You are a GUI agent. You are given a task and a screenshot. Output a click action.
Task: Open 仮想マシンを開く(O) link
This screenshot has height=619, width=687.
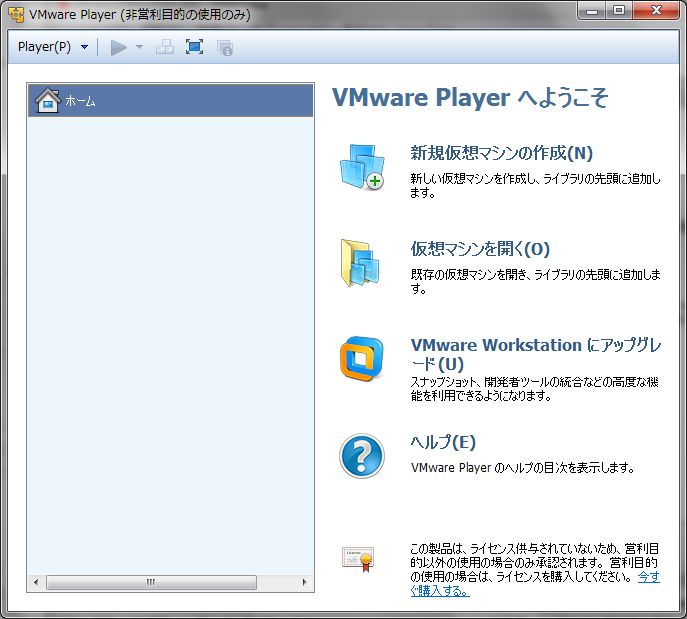[x=480, y=249]
